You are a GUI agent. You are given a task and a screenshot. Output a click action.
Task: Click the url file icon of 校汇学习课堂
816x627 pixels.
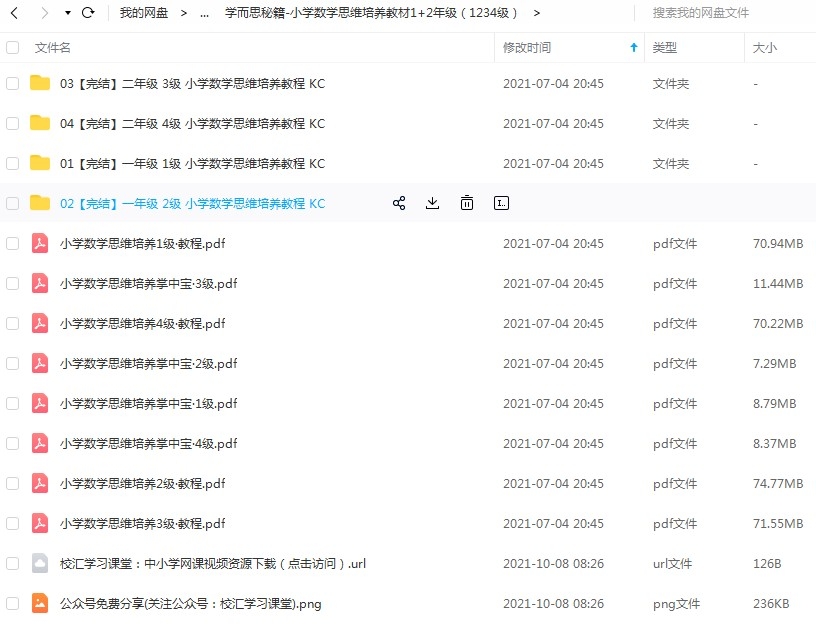click(x=40, y=563)
